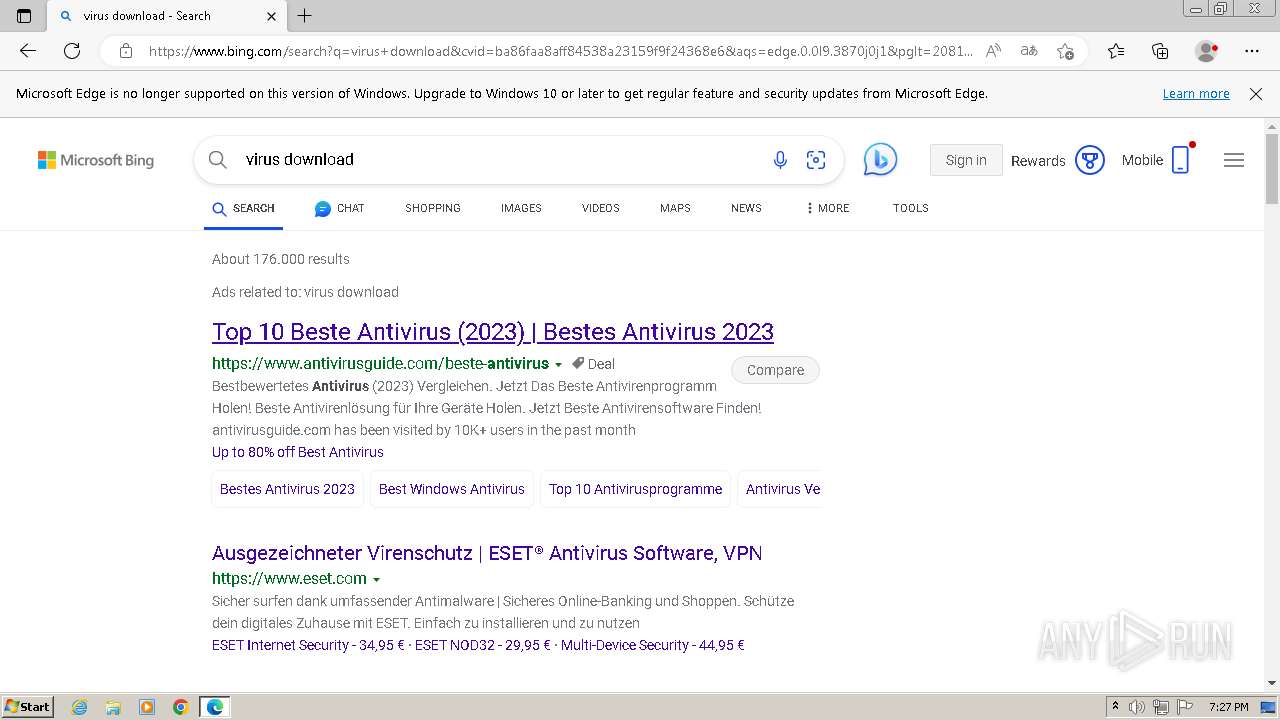Open File Explorer from taskbar
Viewport: 1280px width, 720px height.
pyautogui.click(x=113, y=707)
